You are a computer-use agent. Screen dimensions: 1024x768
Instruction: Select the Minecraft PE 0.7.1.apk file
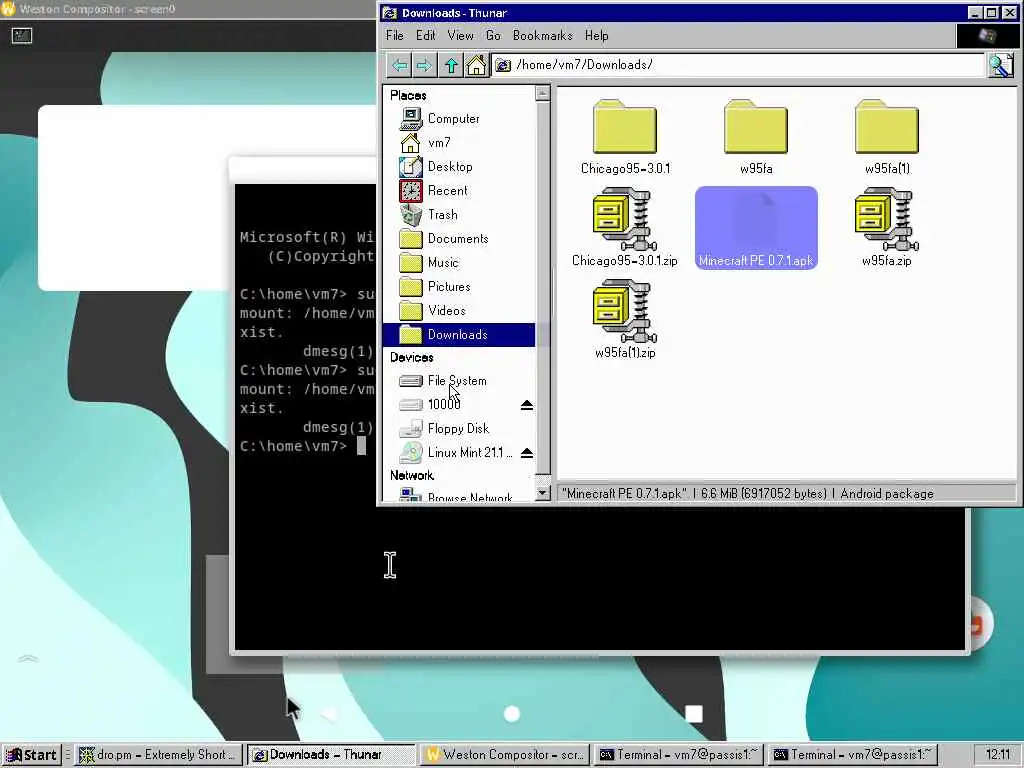coord(756,227)
